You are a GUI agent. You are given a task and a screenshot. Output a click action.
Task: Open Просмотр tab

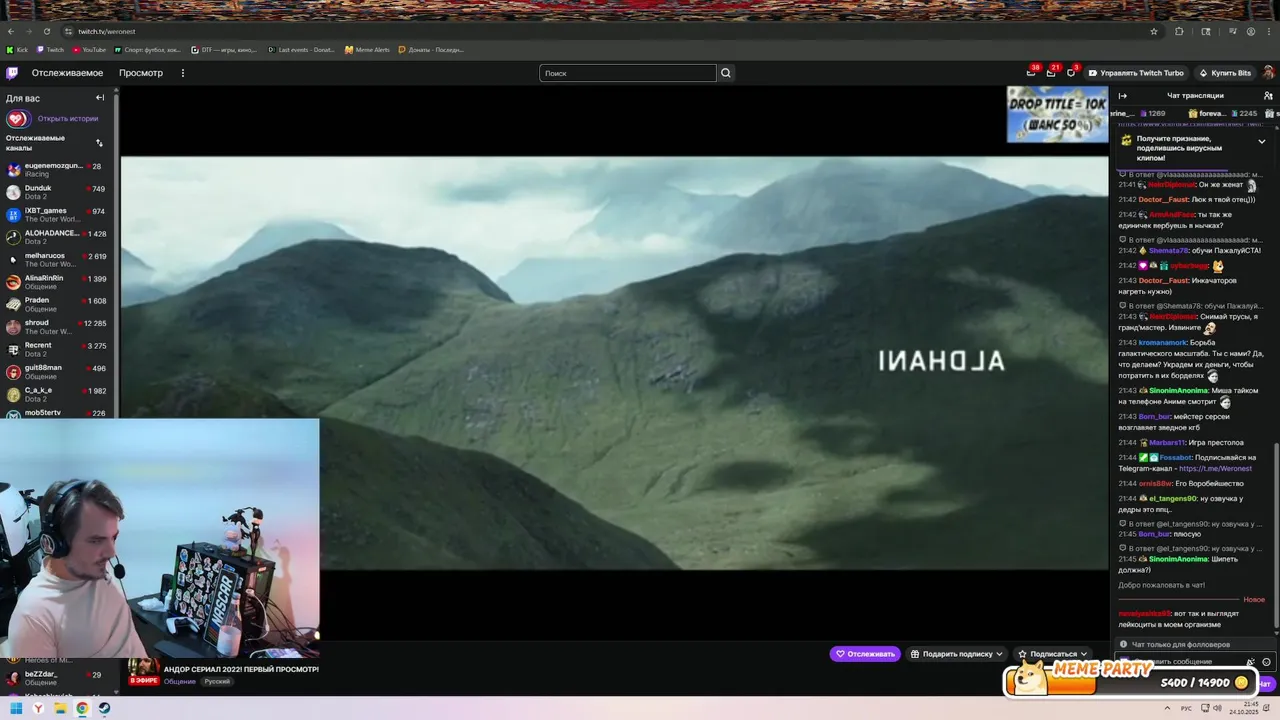click(x=141, y=73)
